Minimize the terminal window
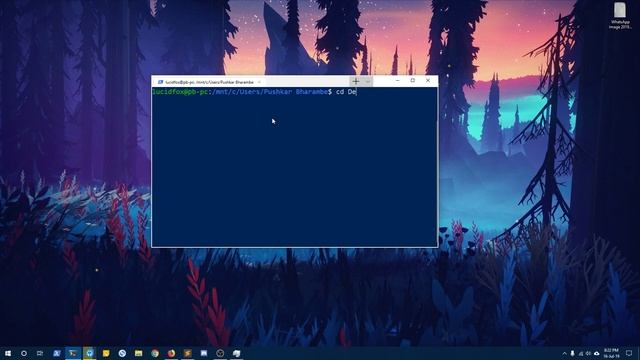The height and width of the screenshot is (360, 640). coord(398,81)
